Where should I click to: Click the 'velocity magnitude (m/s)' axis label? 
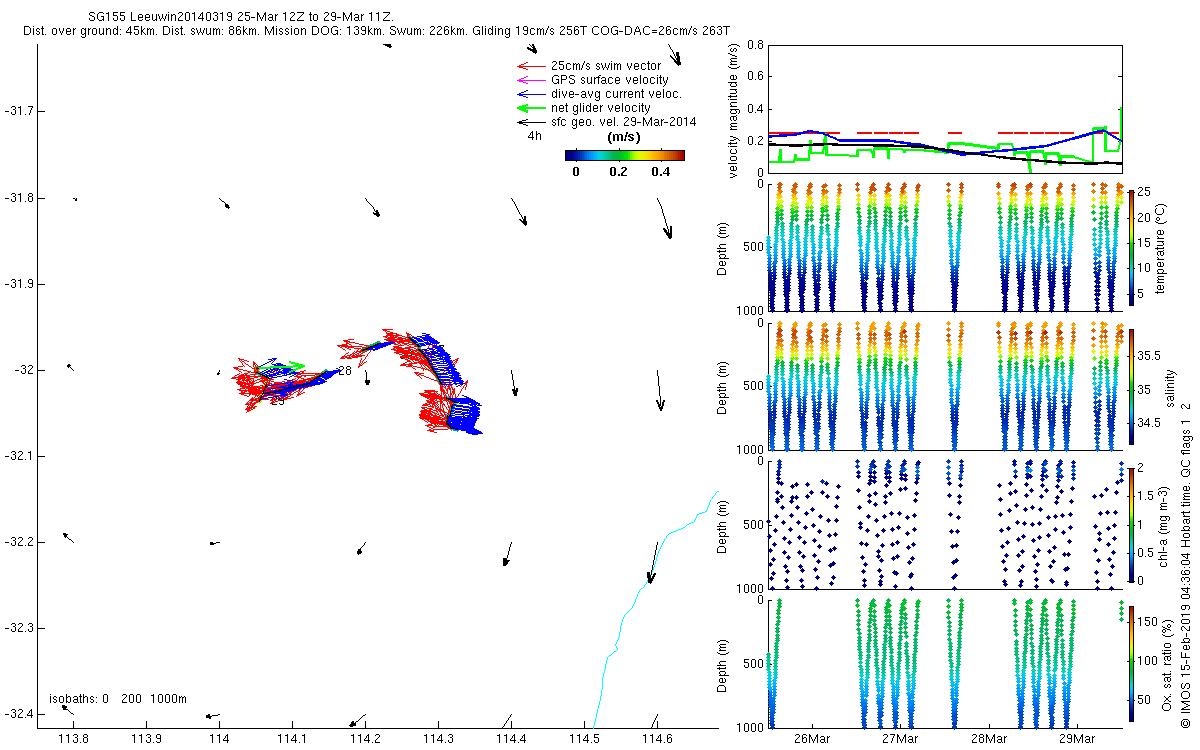(x=735, y=110)
